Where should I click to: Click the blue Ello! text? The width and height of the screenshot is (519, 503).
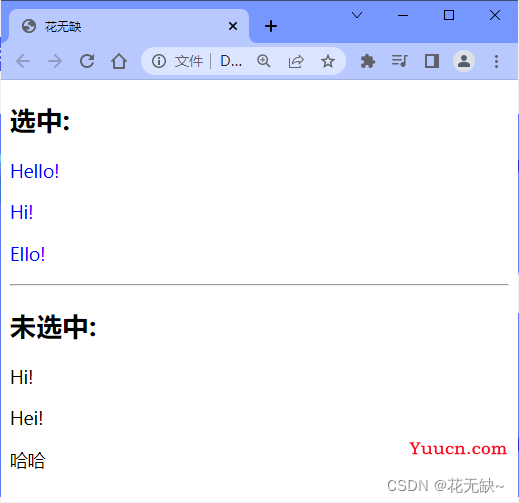(x=28, y=254)
